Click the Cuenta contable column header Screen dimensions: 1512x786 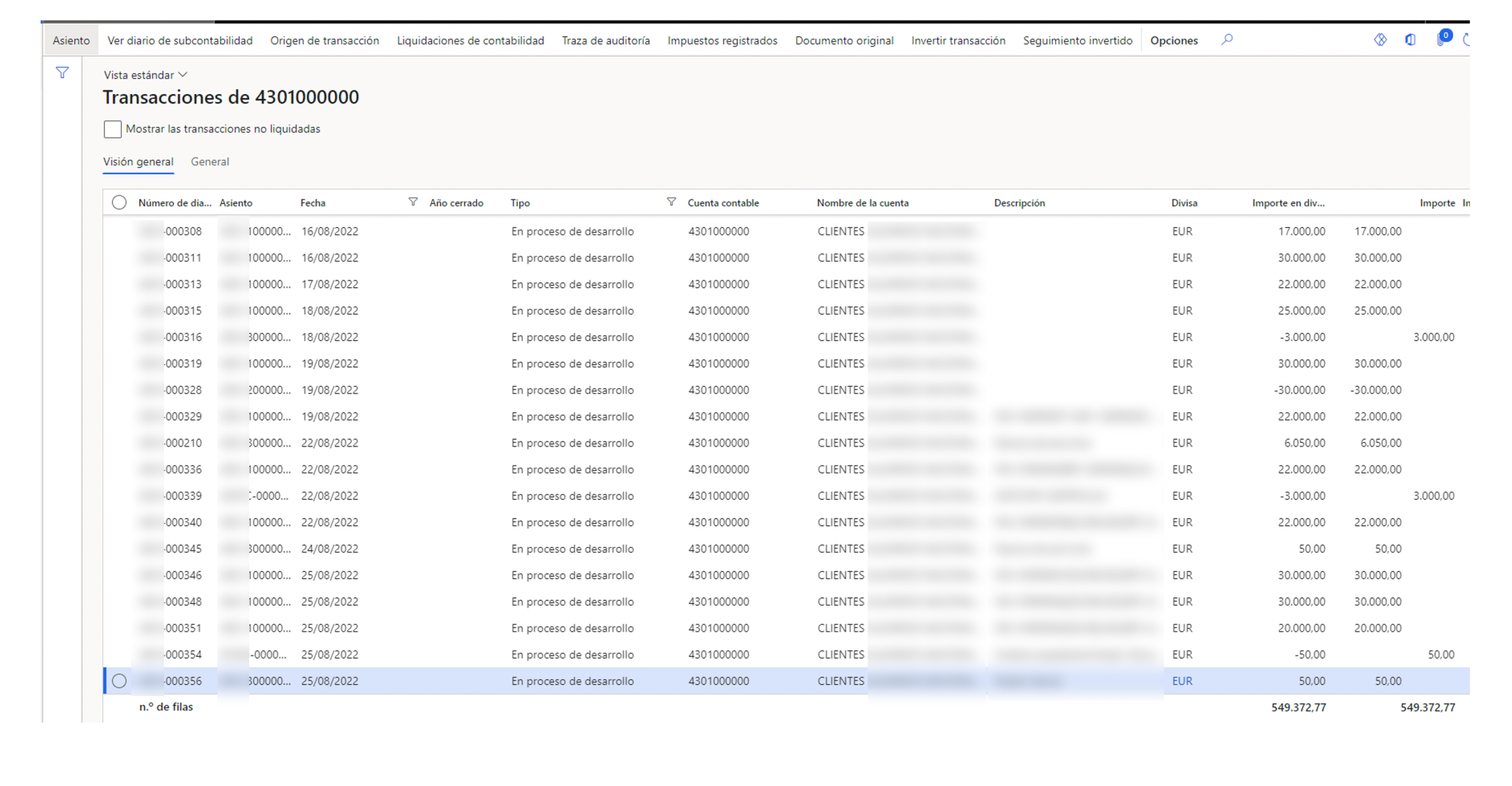coord(723,203)
